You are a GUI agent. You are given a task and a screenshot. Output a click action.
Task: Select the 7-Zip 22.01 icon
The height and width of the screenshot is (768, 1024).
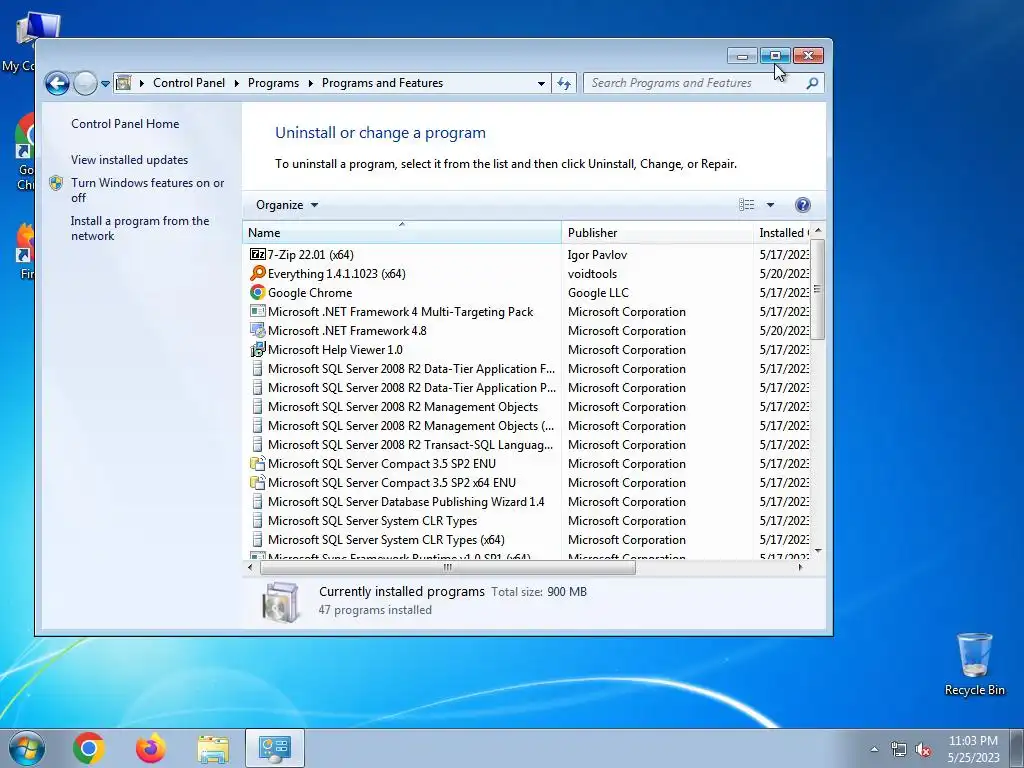[257, 254]
